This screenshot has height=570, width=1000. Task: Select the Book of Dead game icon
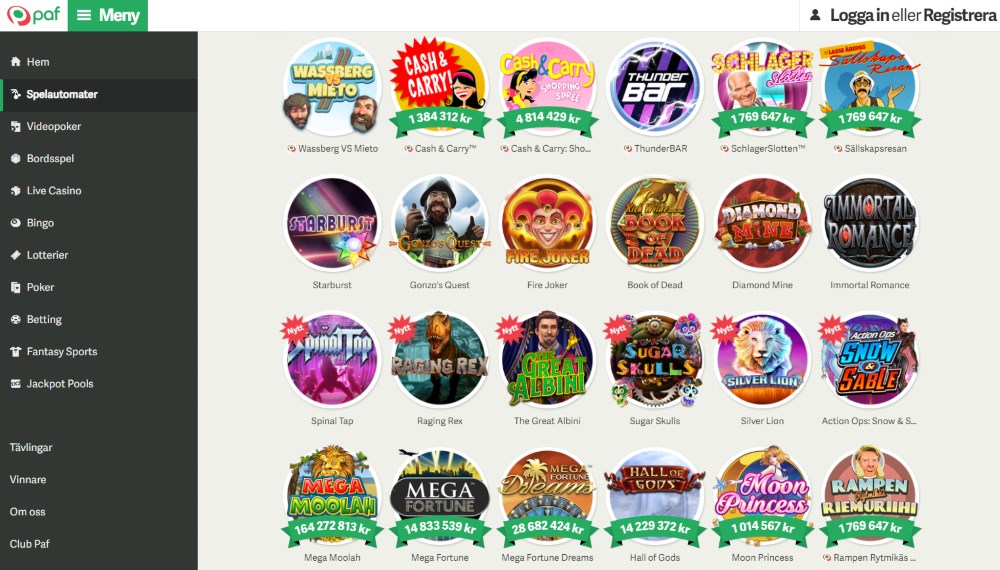click(x=655, y=224)
